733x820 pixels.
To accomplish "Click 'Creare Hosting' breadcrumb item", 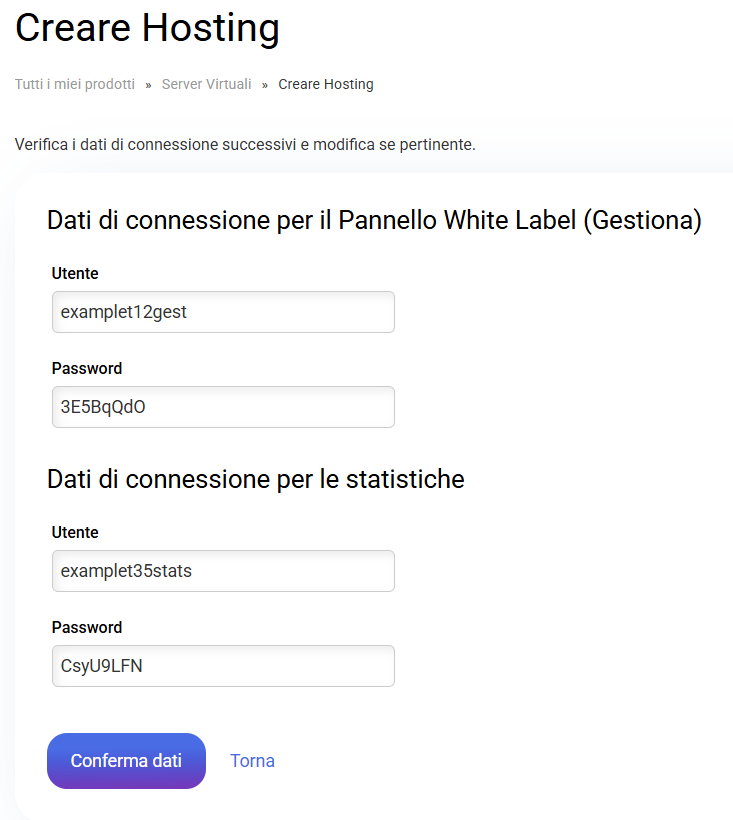I will [325, 84].
